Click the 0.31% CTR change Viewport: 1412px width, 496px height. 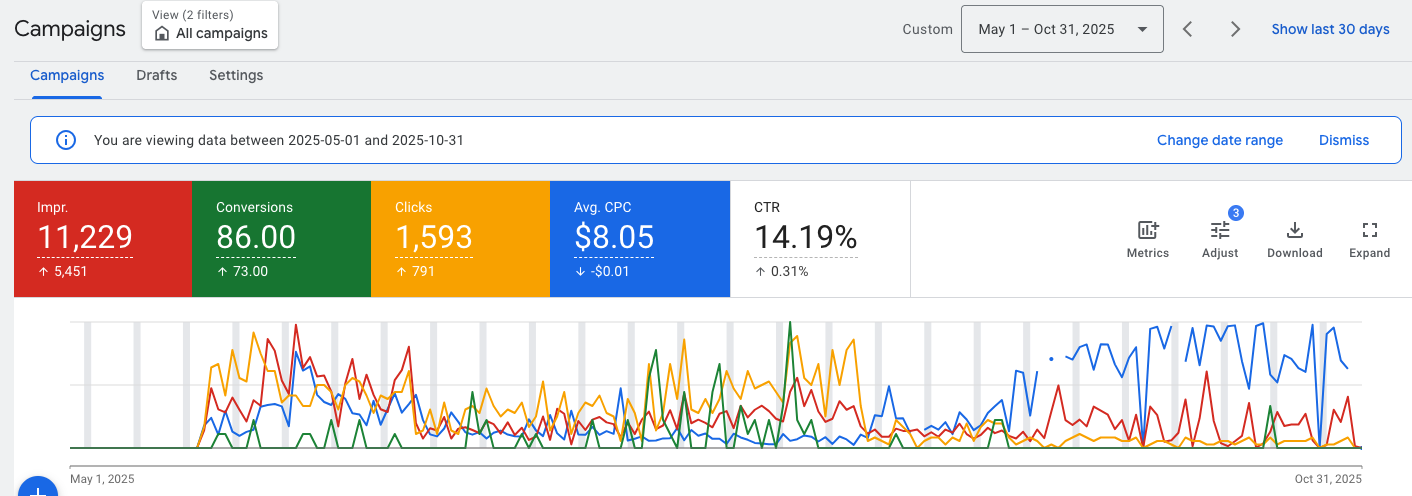[789, 271]
